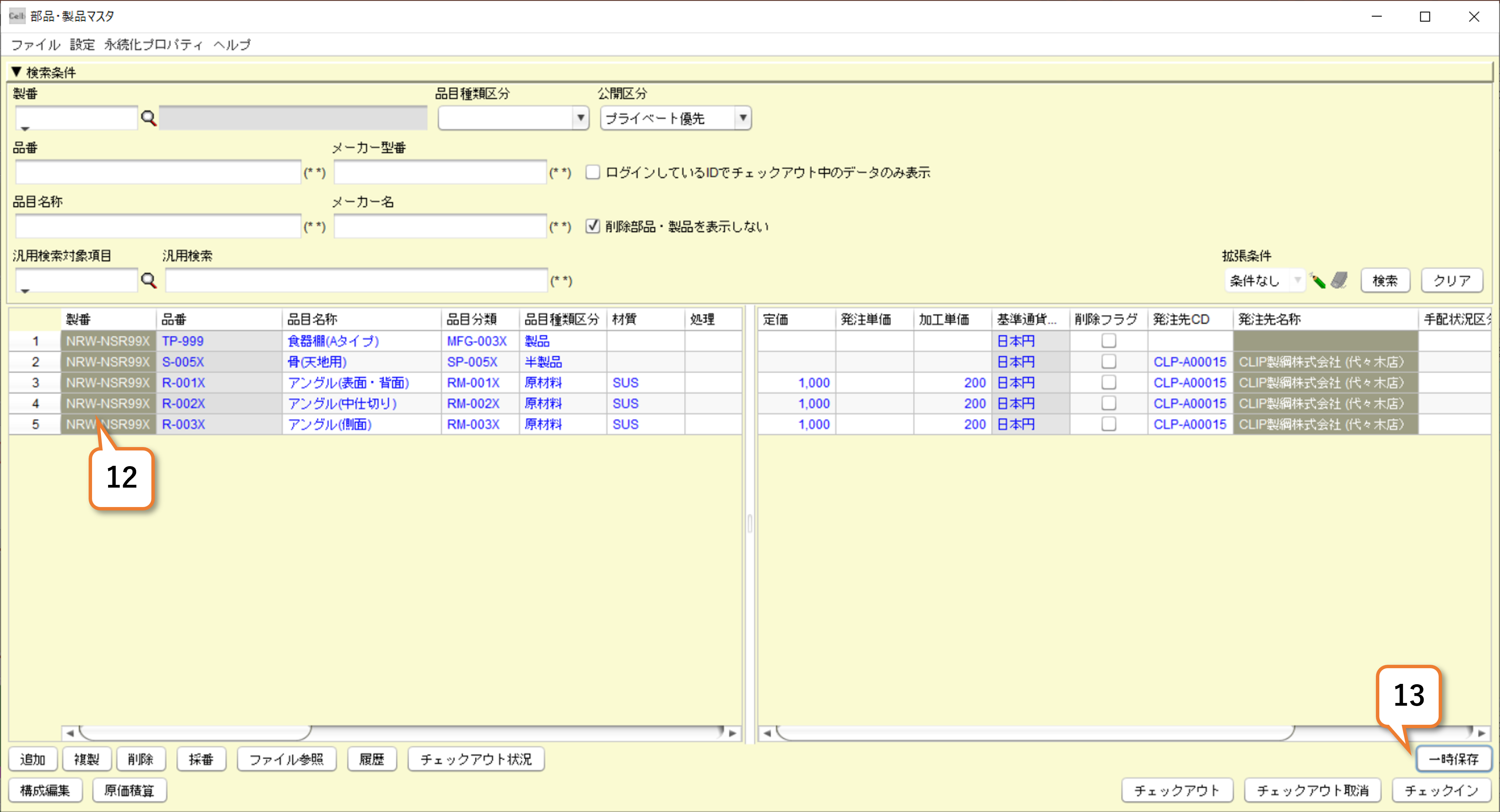Click the チェックアウト button
The image size is (1500, 812).
pos(1177,791)
